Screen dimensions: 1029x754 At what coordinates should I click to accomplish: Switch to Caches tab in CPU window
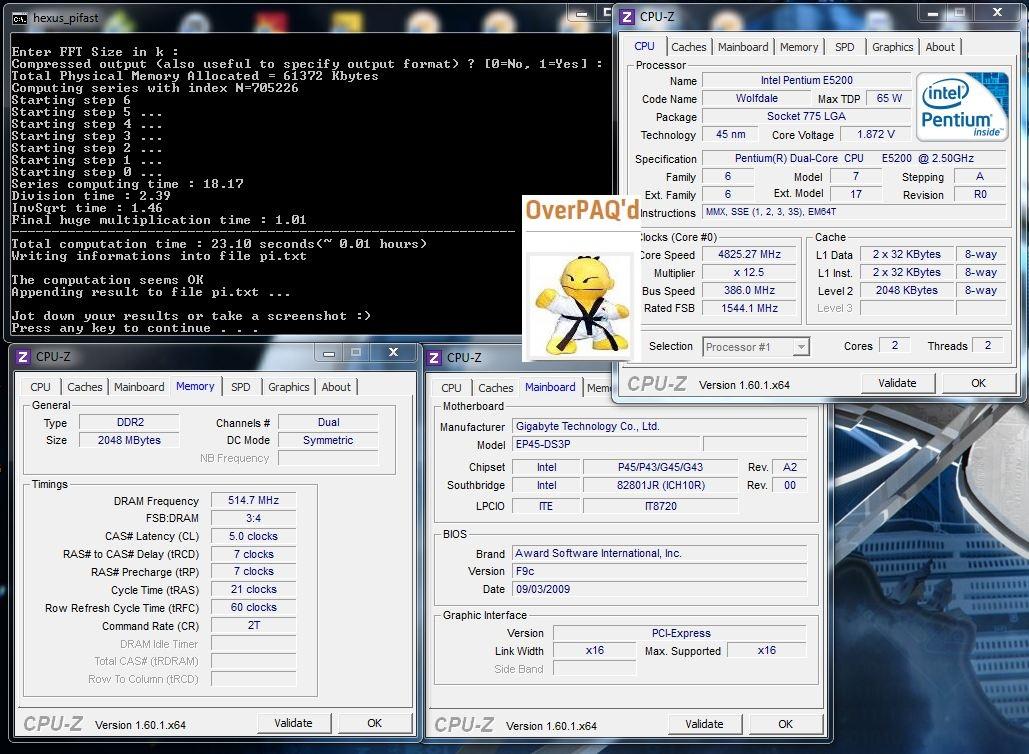pos(688,47)
